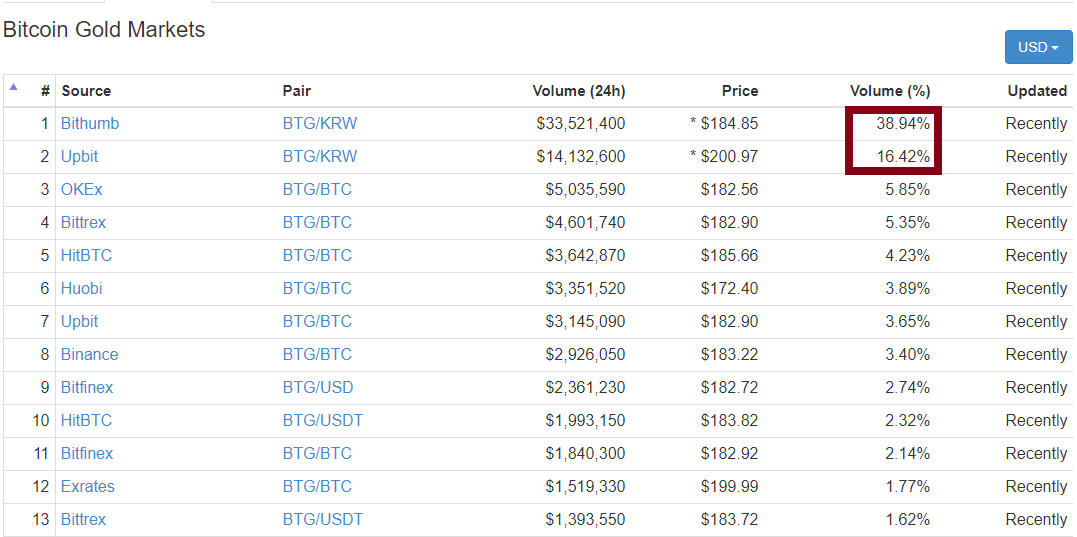Sort markets by Price header

coord(739,91)
